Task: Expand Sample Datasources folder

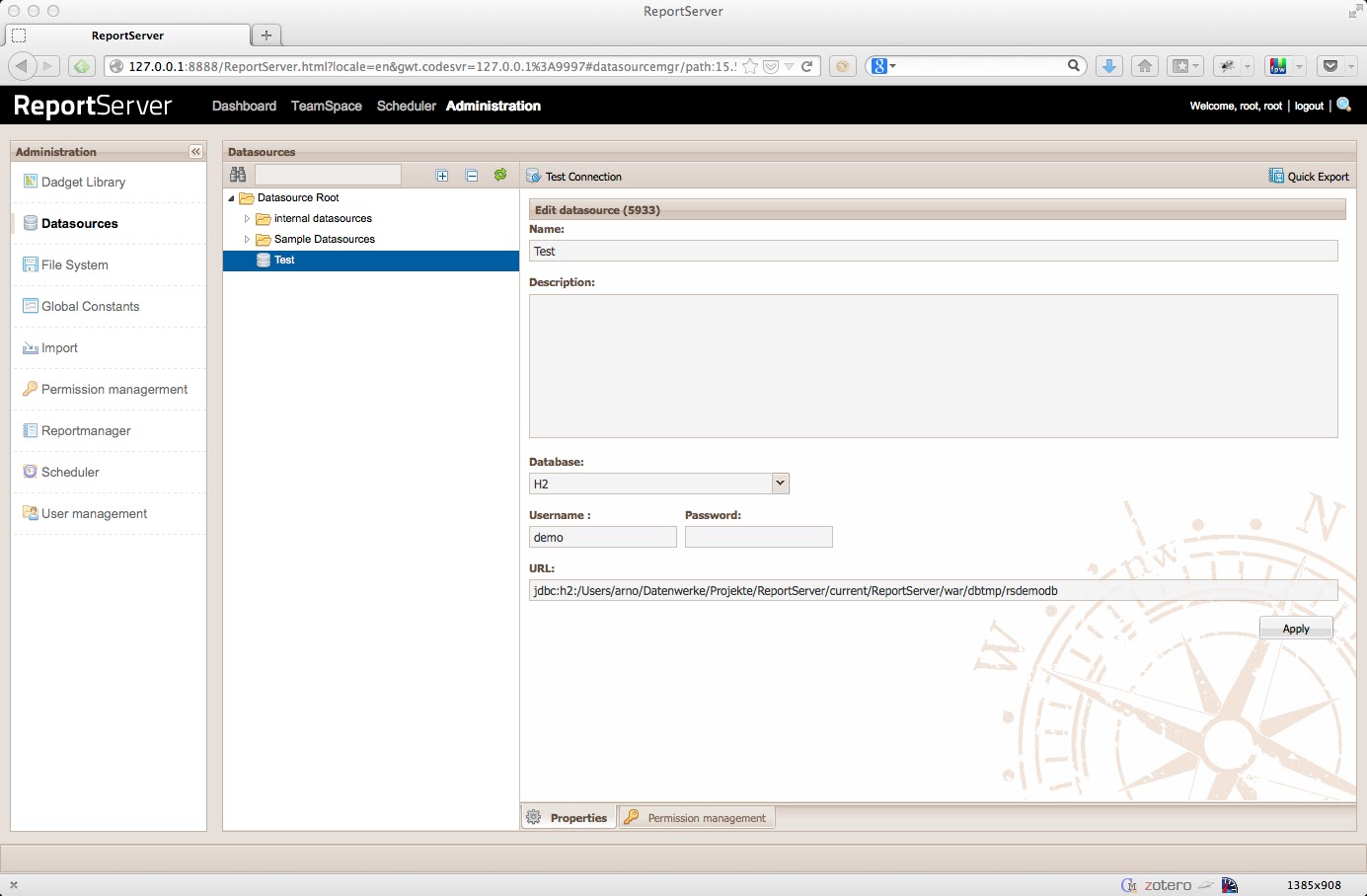Action: [247, 240]
